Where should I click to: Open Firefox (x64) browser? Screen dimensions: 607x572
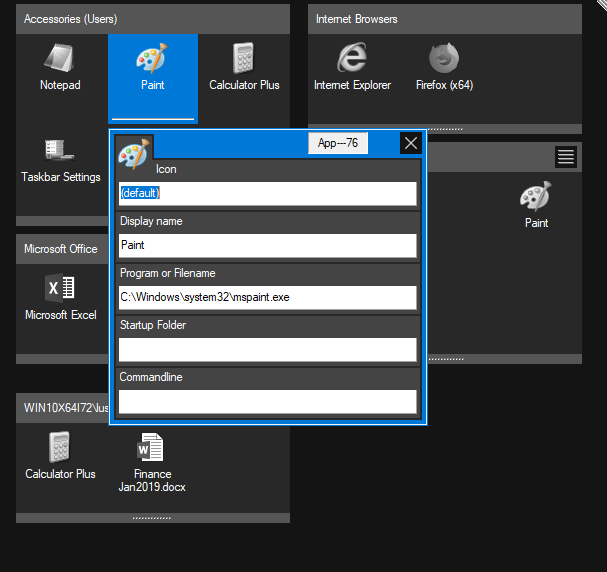click(444, 68)
